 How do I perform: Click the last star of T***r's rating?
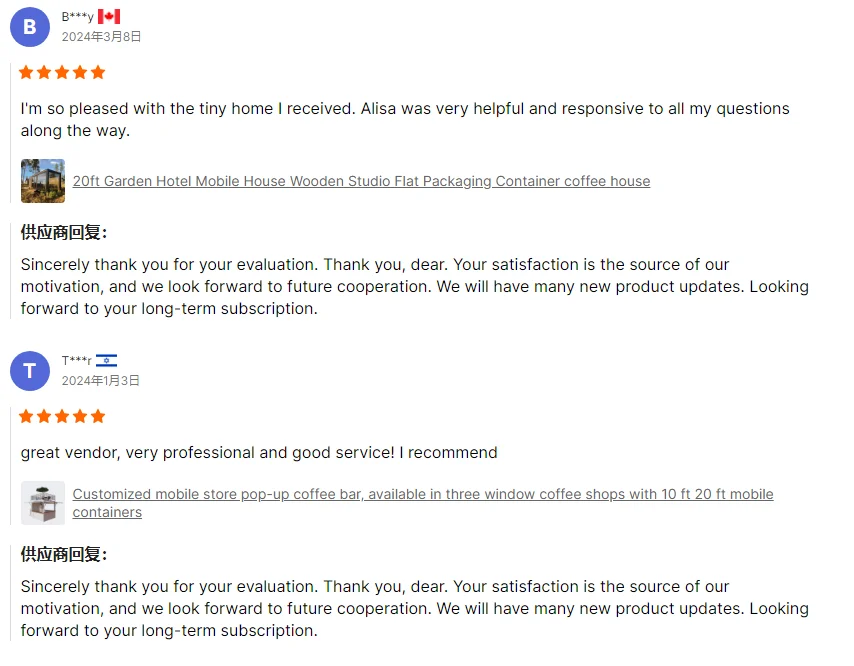click(98, 417)
